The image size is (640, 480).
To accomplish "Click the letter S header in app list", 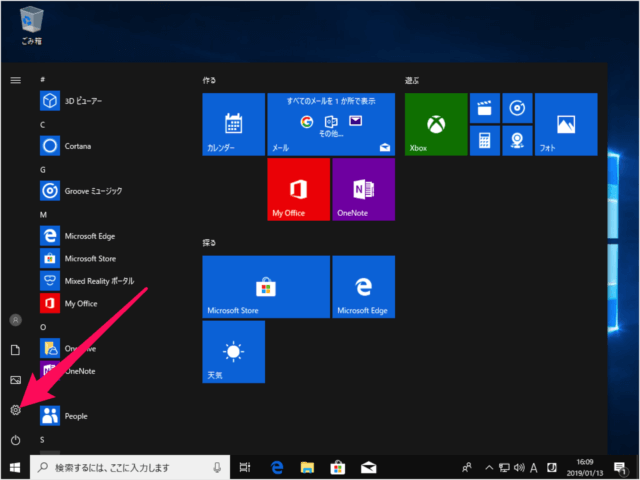I will pyautogui.click(x=42, y=440).
